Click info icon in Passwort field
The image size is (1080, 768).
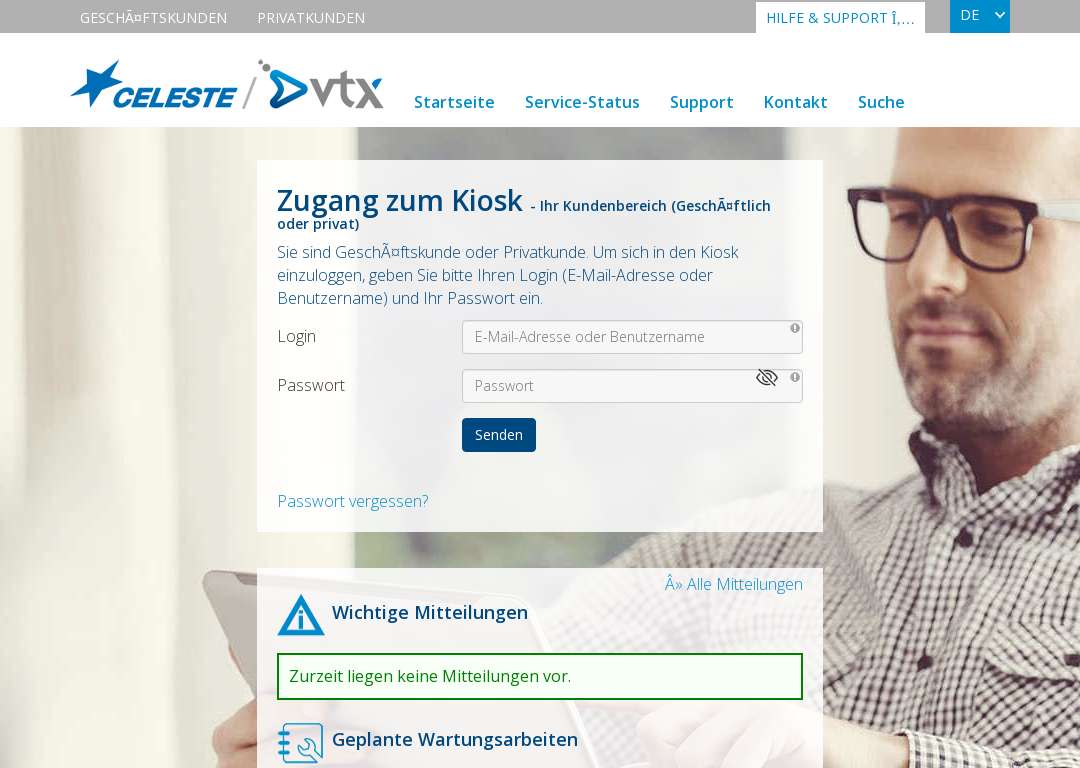(x=795, y=377)
